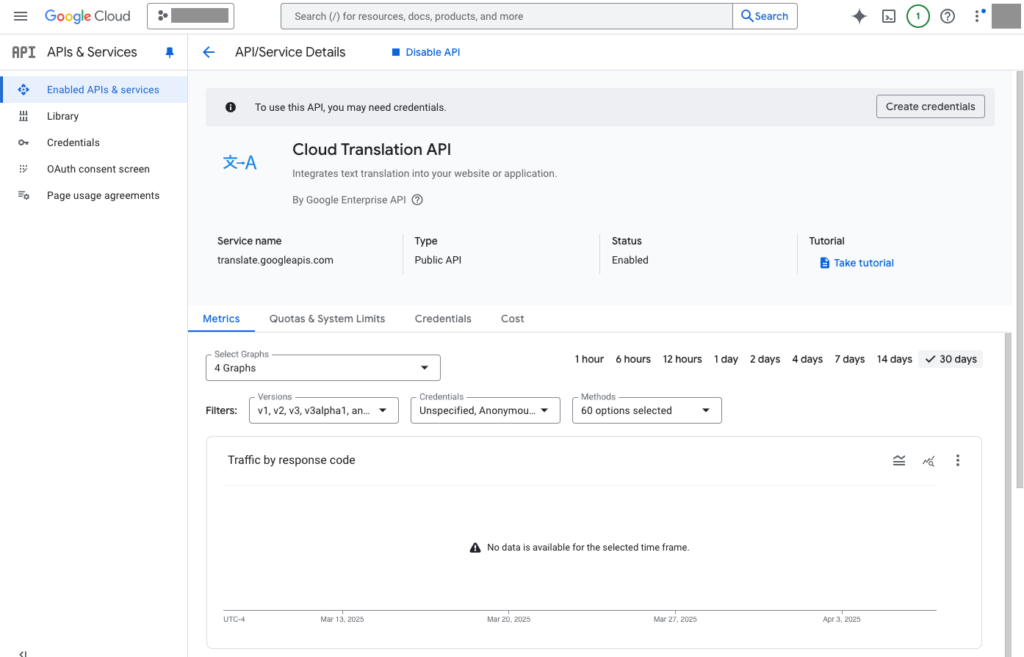Click the info icon in credentials banner

click(231, 107)
